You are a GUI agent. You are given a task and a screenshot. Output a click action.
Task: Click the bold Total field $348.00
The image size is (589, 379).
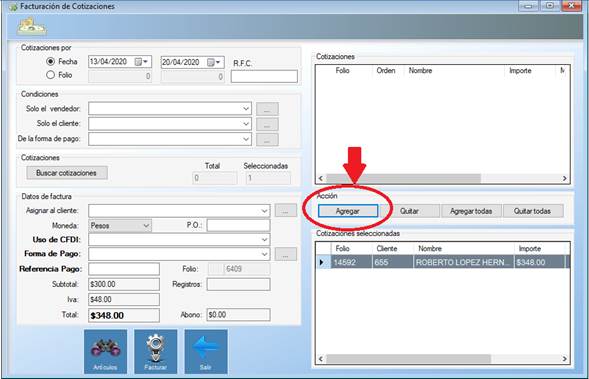pyautogui.click(x=124, y=315)
